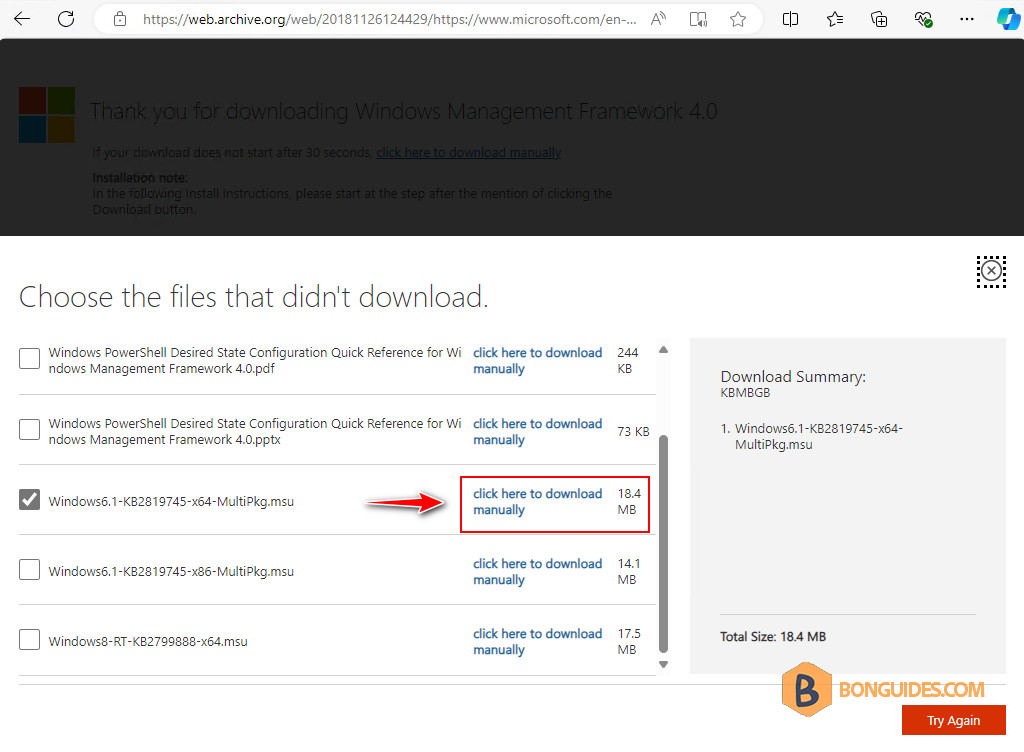The width and height of the screenshot is (1024, 752).
Task: Click summary item 1 Windows6.1-KB2819745-x64-MultiPkg.msu
Action: 818,437
